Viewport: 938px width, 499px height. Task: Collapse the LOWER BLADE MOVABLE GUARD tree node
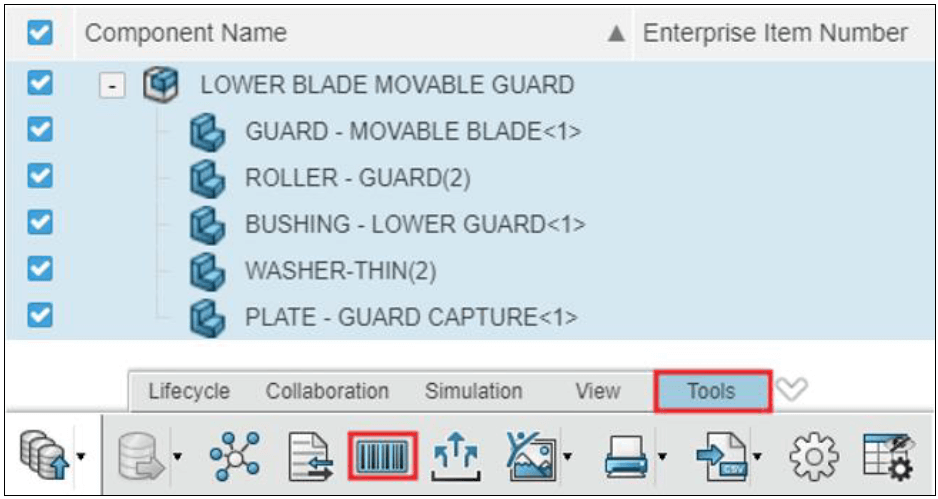[x=112, y=86]
